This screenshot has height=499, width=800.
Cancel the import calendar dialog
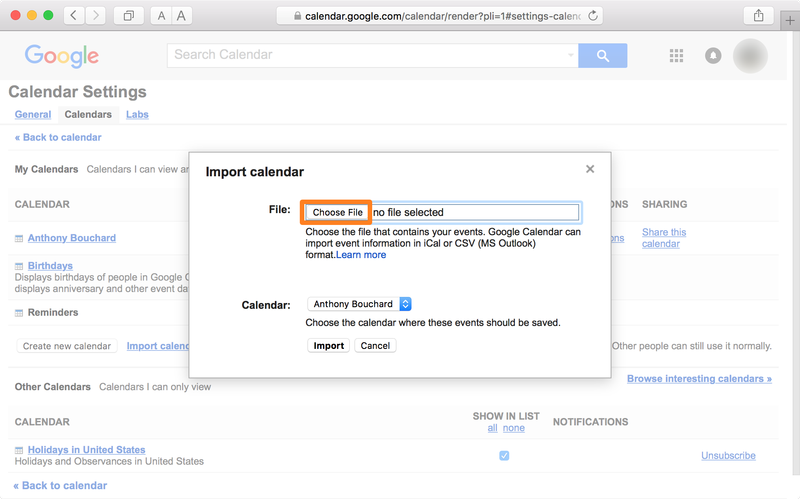375,345
